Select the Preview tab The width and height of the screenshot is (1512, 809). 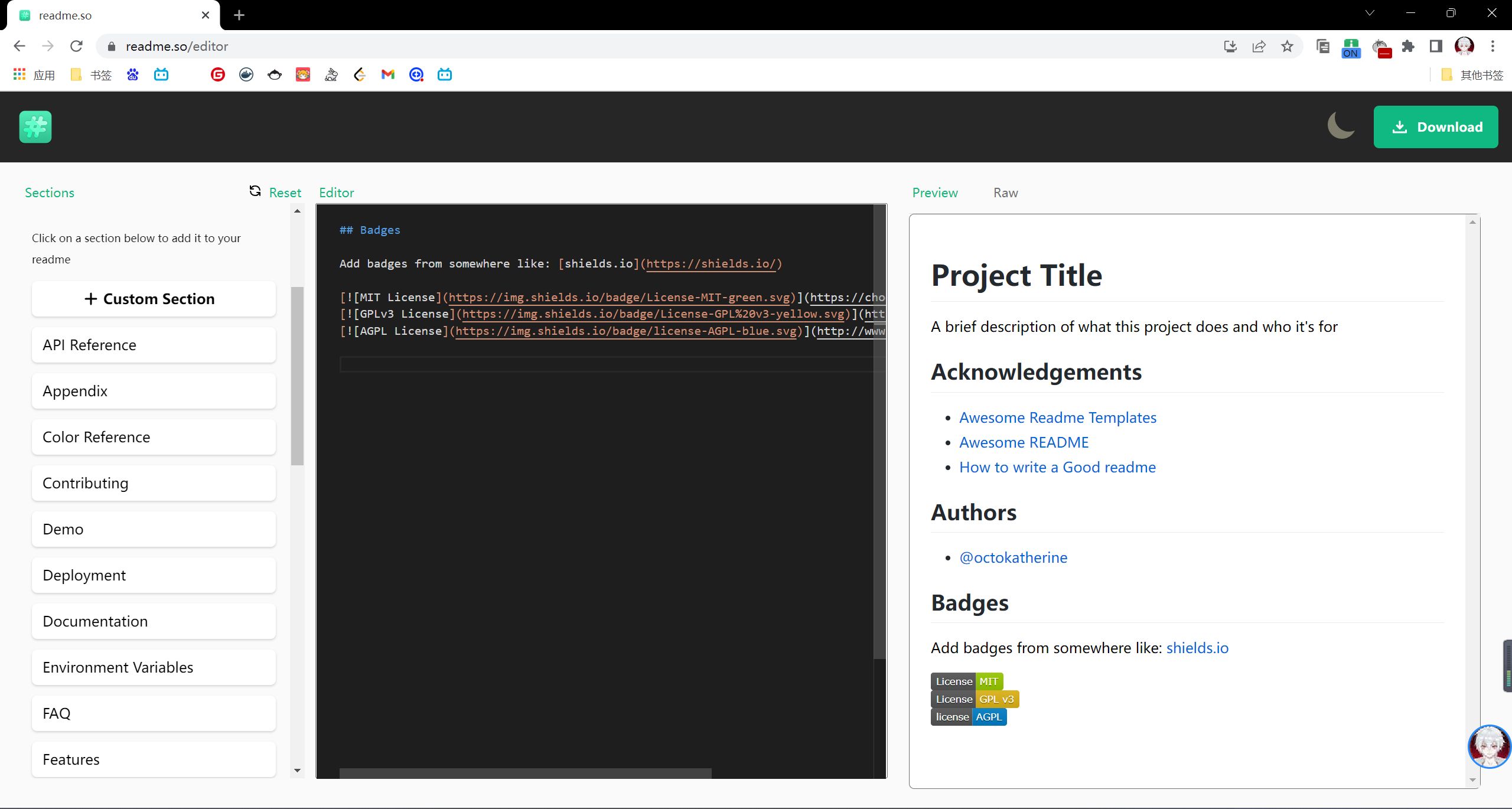coord(934,193)
